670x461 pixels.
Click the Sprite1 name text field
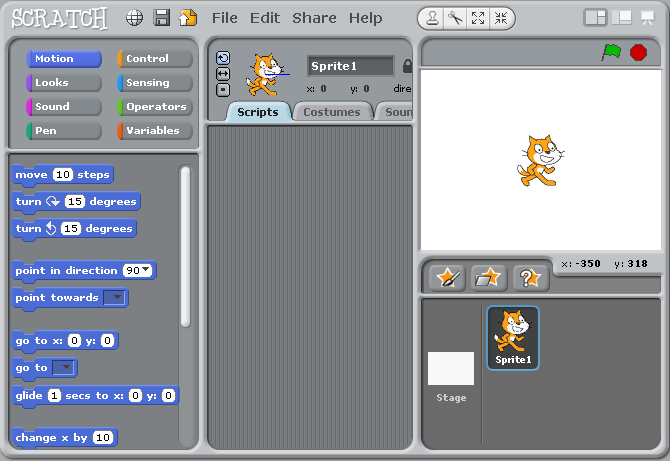point(350,66)
